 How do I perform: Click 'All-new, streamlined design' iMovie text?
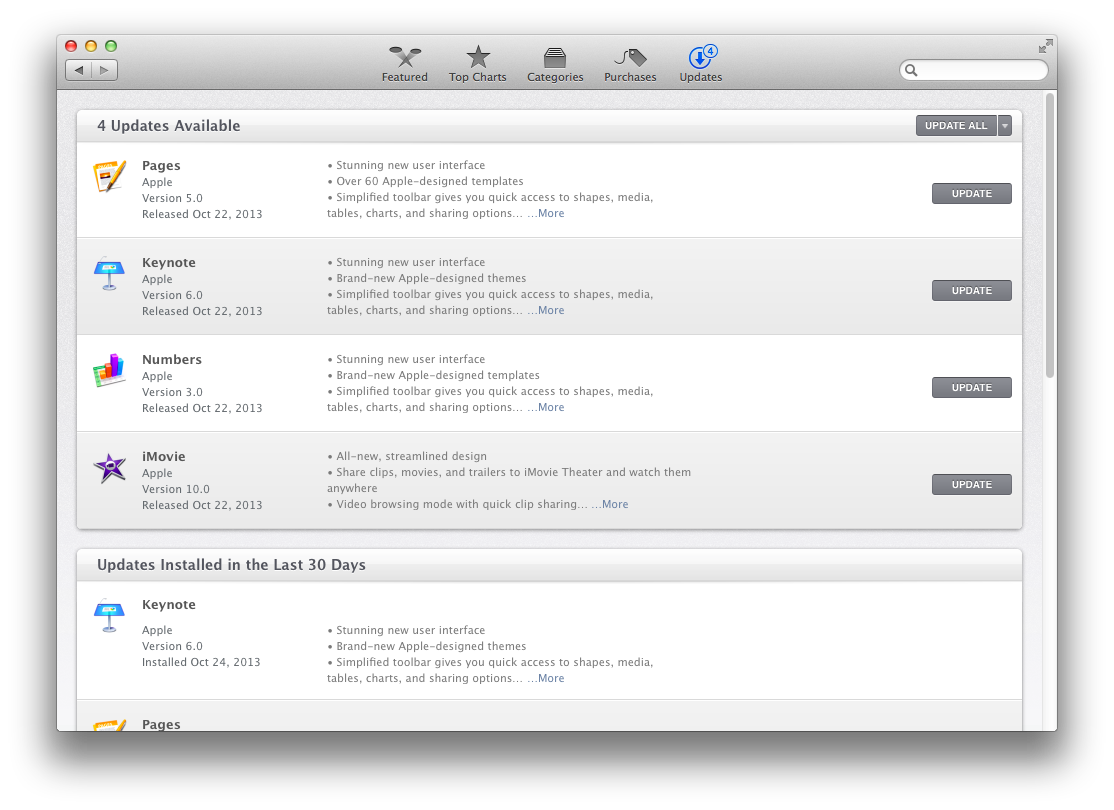pyautogui.click(x=411, y=456)
